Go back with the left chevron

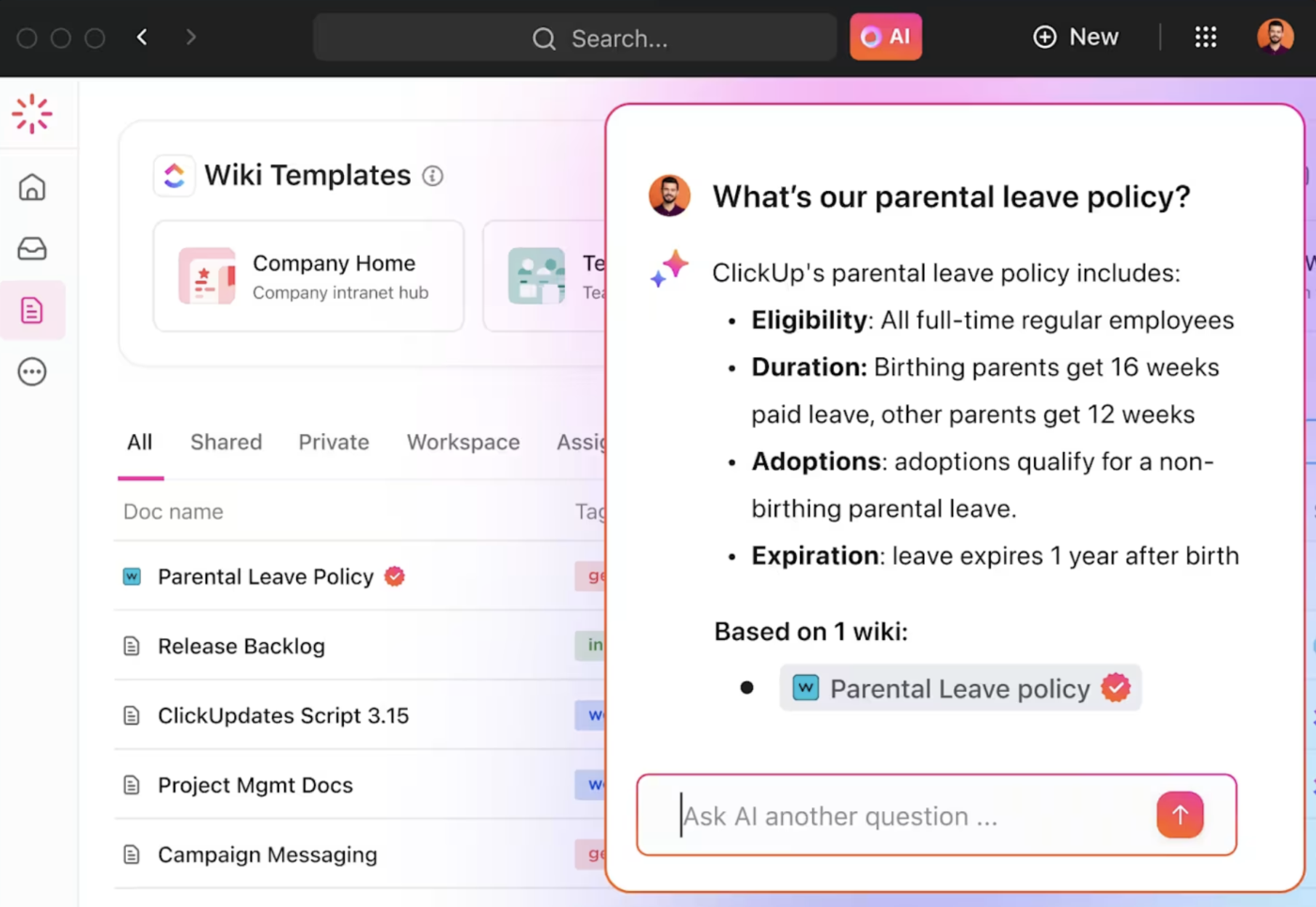(x=142, y=38)
